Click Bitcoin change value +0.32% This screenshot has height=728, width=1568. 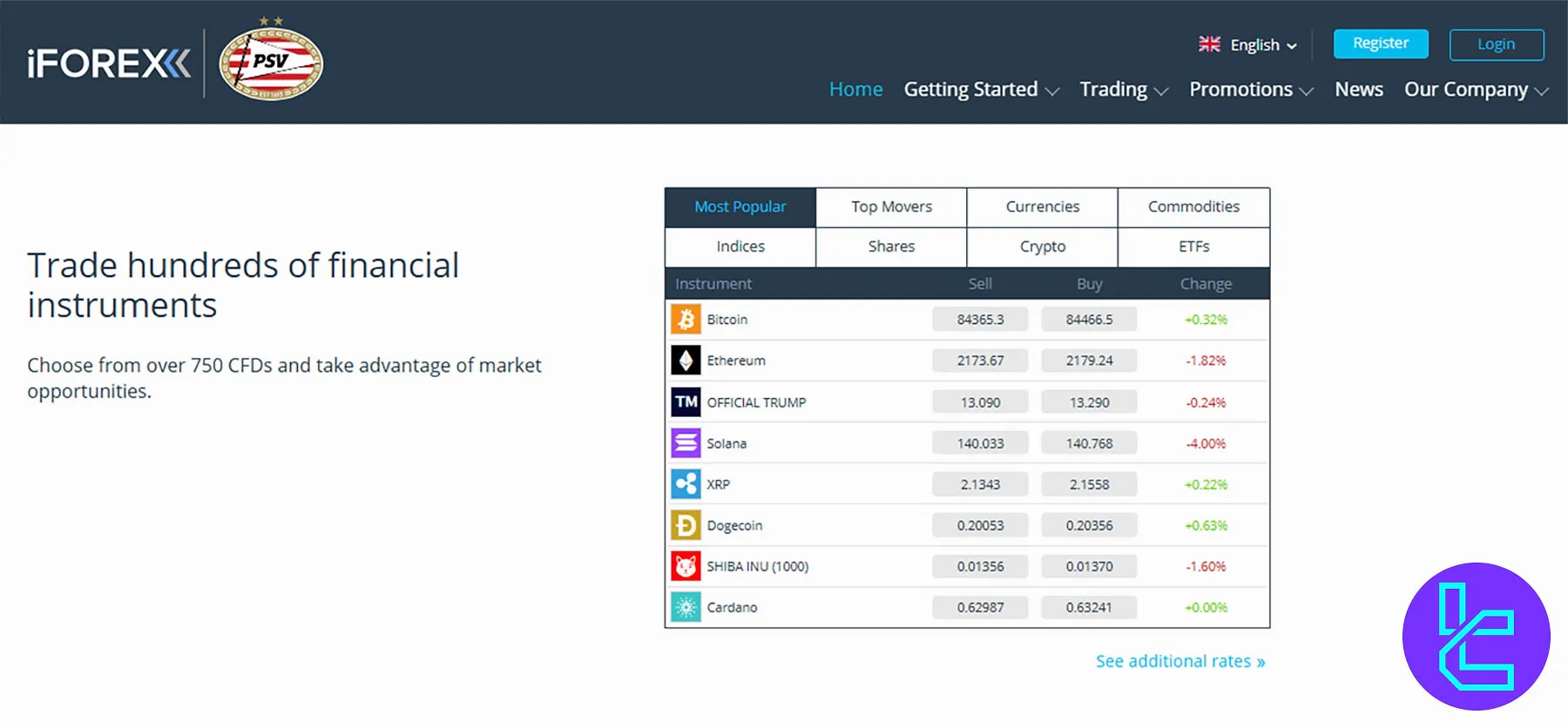(x=1206, y=320)
